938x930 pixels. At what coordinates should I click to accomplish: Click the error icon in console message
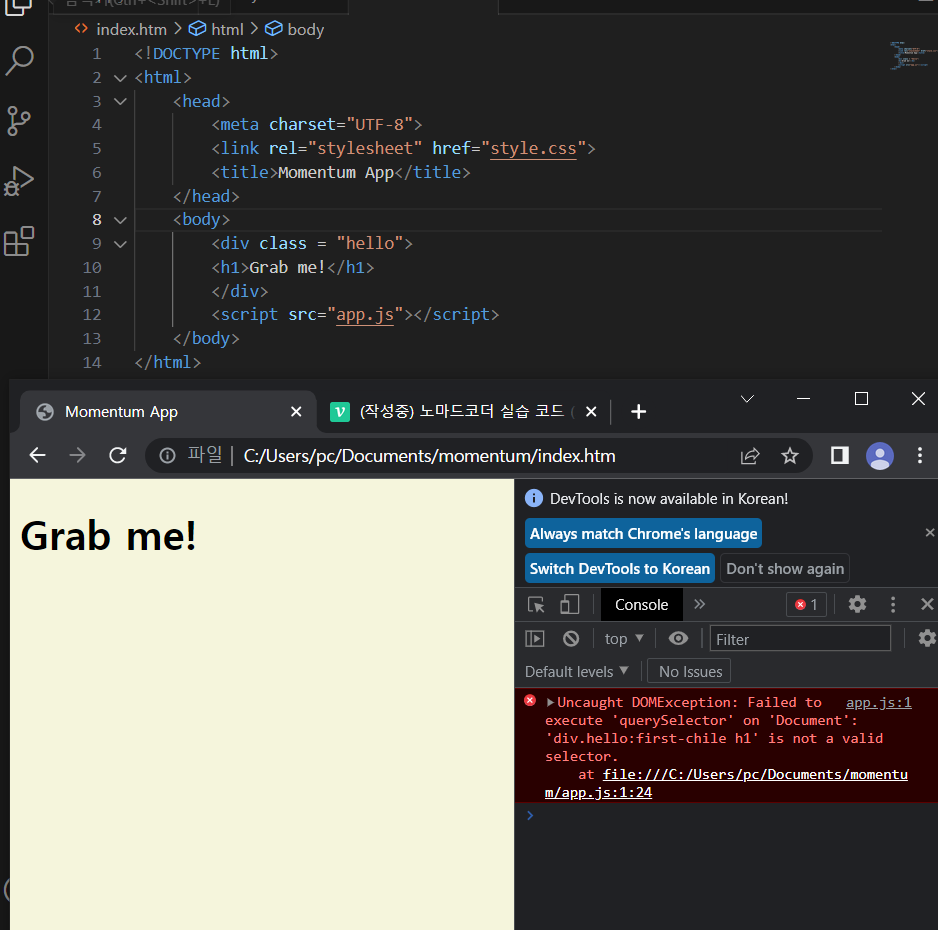click(529, 701)
